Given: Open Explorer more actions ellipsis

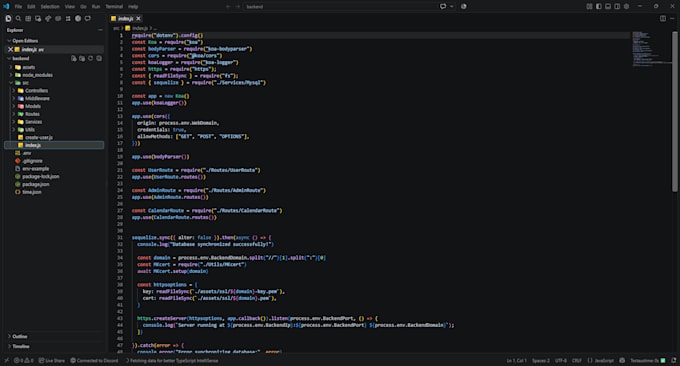Looking at the screenshot, I should 100,30.
